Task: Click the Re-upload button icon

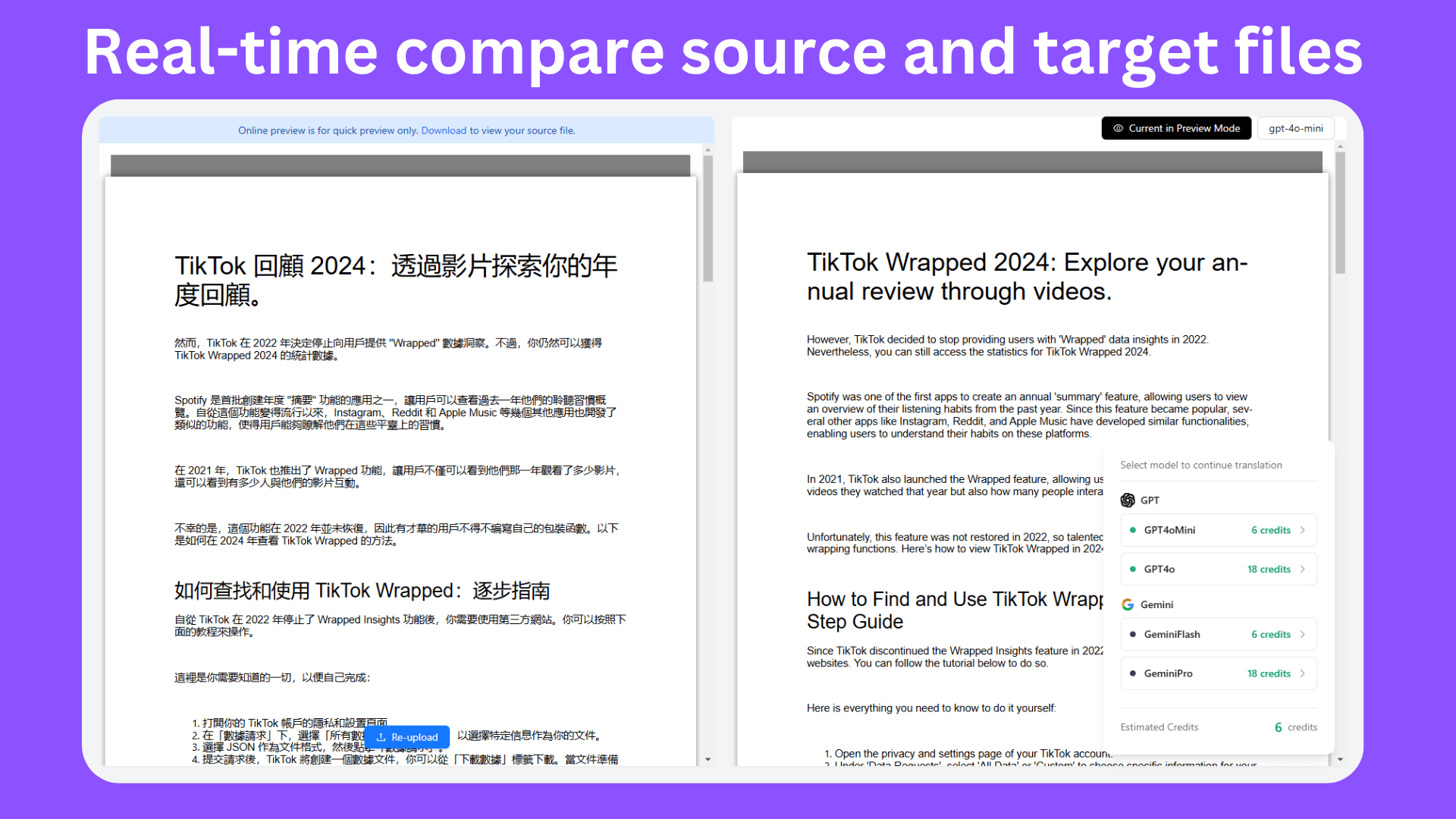Action: tap(379, 737)
